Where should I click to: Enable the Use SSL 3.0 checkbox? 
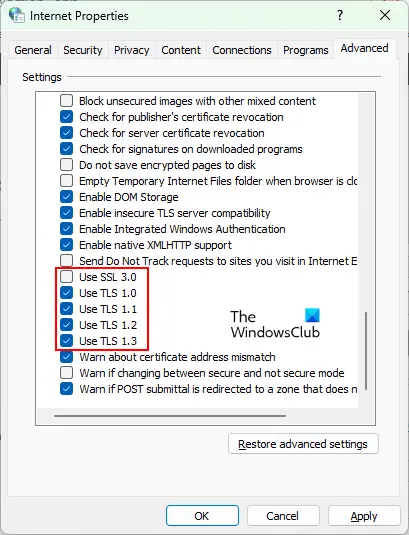click(x=67, y=277)
